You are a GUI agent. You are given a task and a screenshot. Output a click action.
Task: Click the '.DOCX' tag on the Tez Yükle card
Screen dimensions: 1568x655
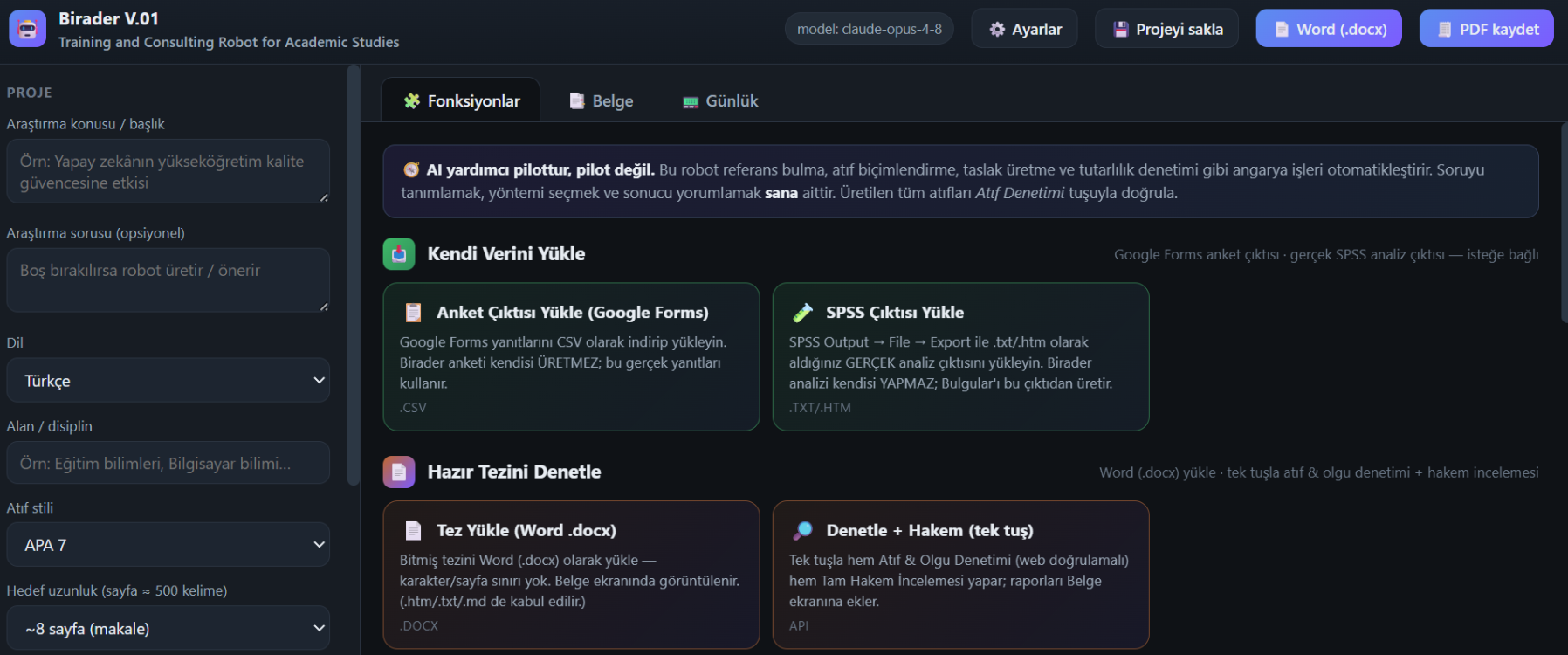click(x=420, y=626)
